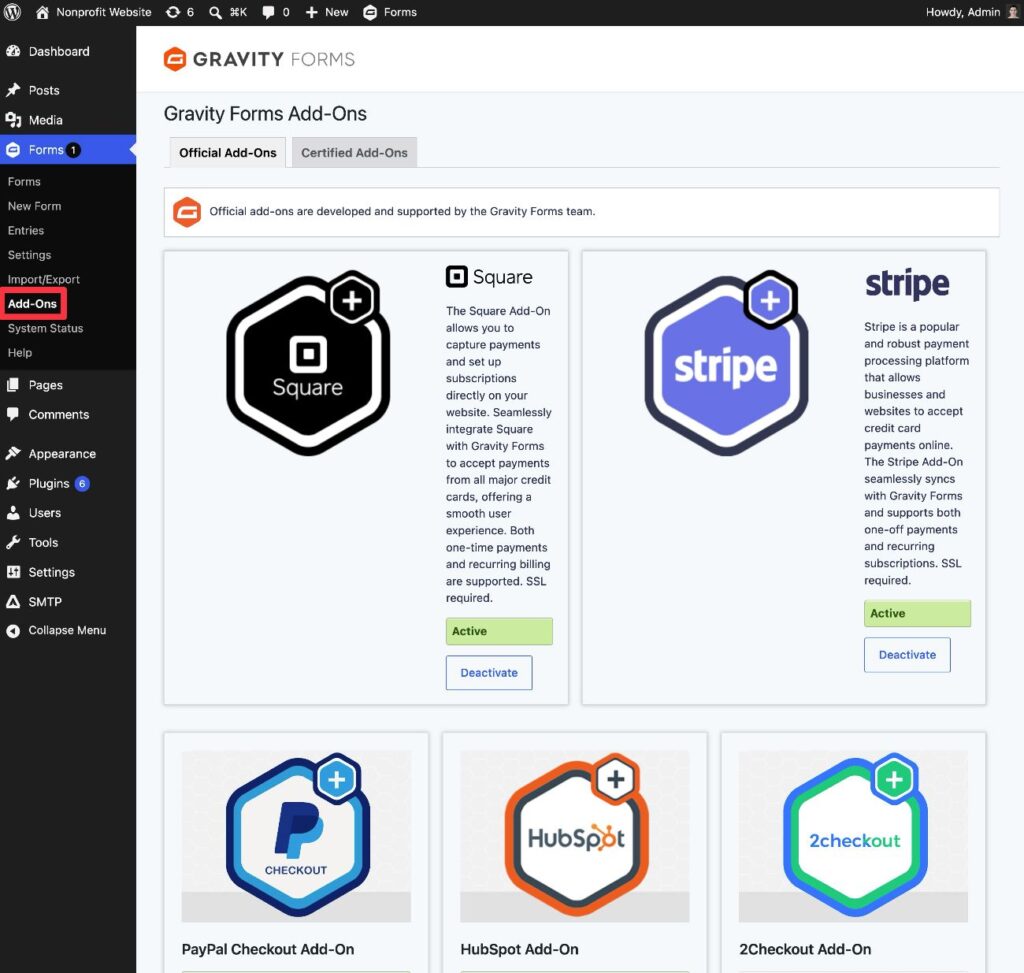Click the small Square brand logo
Viewport: 1024px width, 973px height.
tap(489, 277)
